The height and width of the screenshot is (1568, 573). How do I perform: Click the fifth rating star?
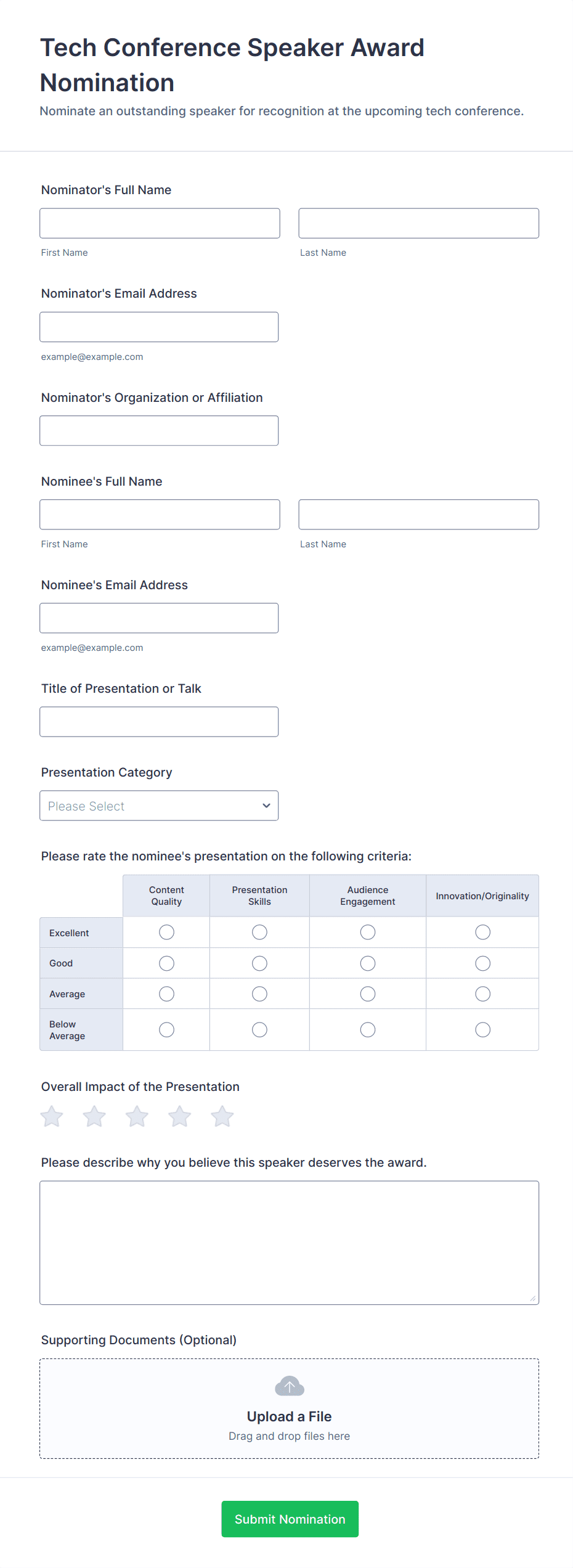point(222,1116)
